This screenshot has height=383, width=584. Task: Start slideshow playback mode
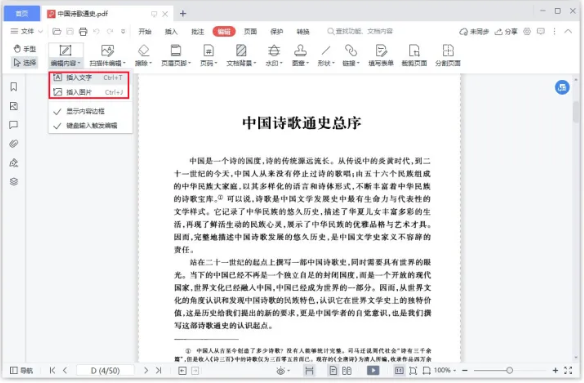(373, 370)
